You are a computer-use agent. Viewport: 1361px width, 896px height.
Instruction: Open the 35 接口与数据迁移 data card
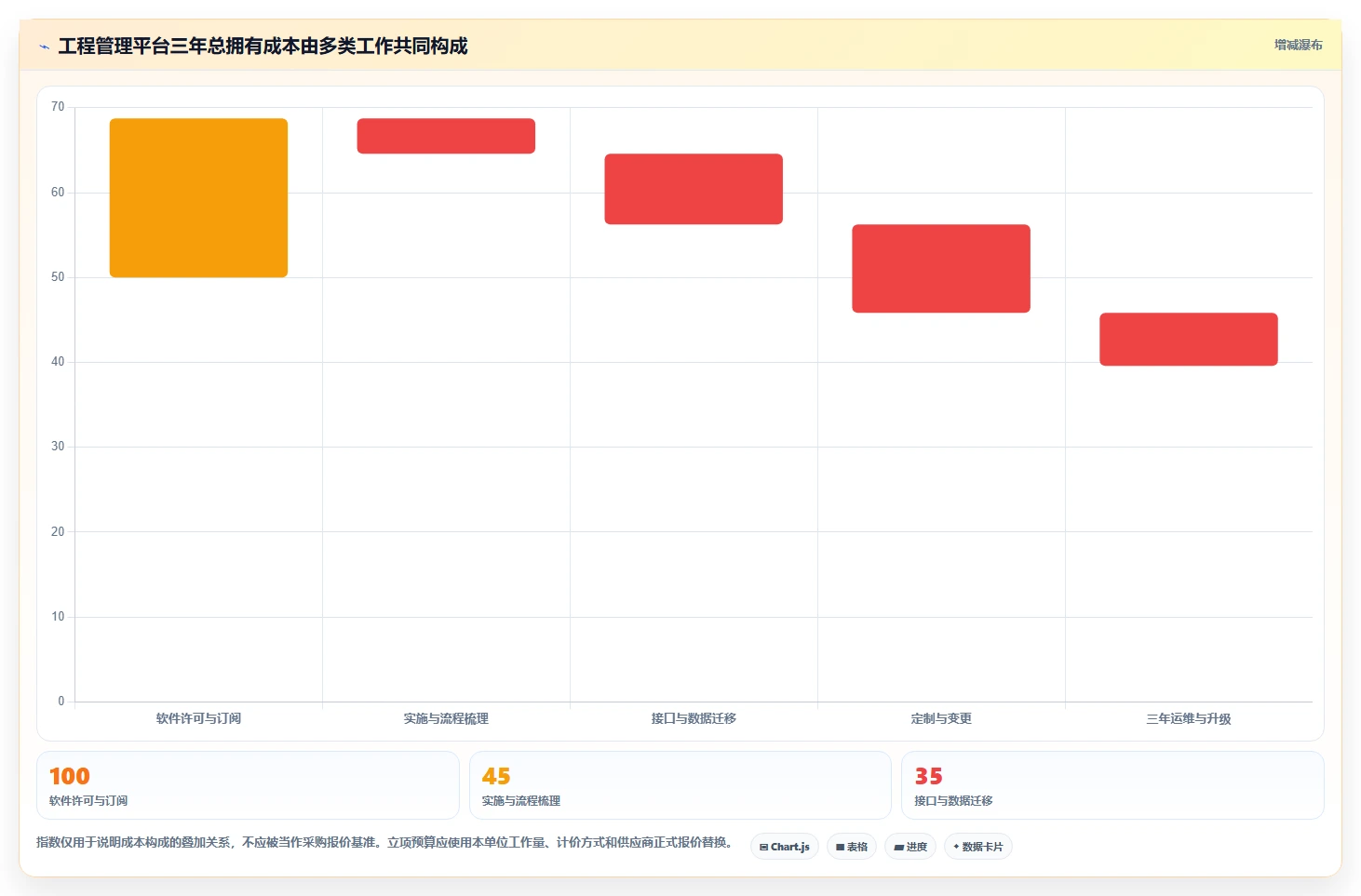(1112, 785)
